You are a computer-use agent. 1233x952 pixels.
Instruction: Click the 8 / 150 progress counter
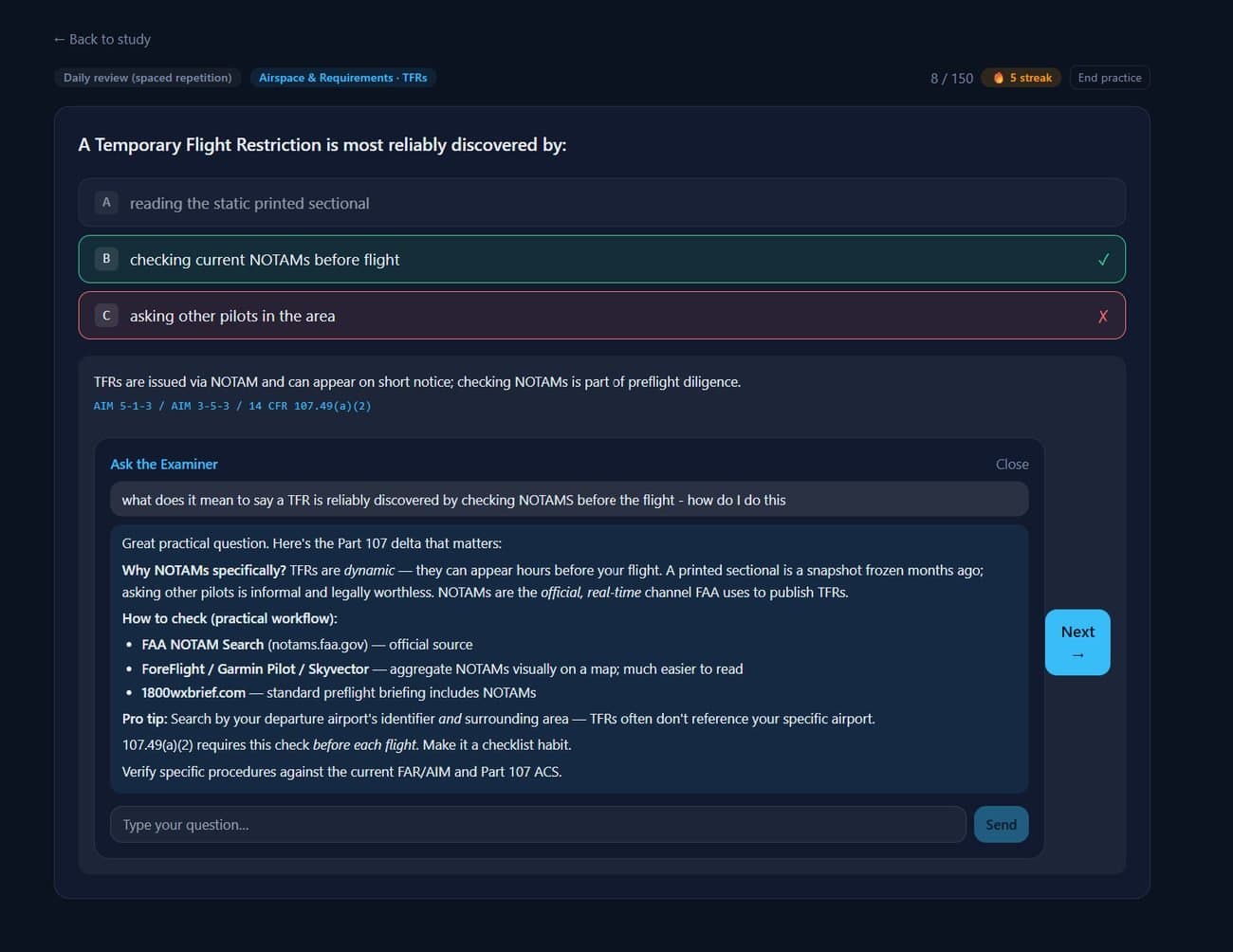pos(951,78)
